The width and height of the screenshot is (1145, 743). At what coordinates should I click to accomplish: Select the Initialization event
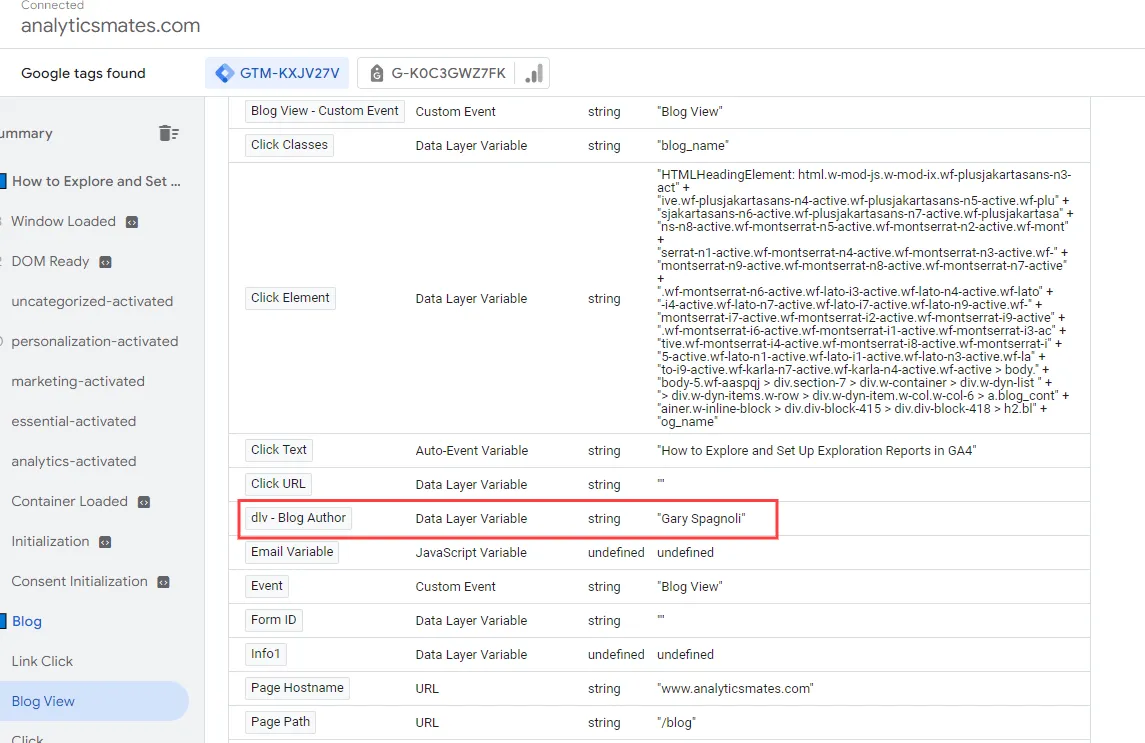click(50, 541)
